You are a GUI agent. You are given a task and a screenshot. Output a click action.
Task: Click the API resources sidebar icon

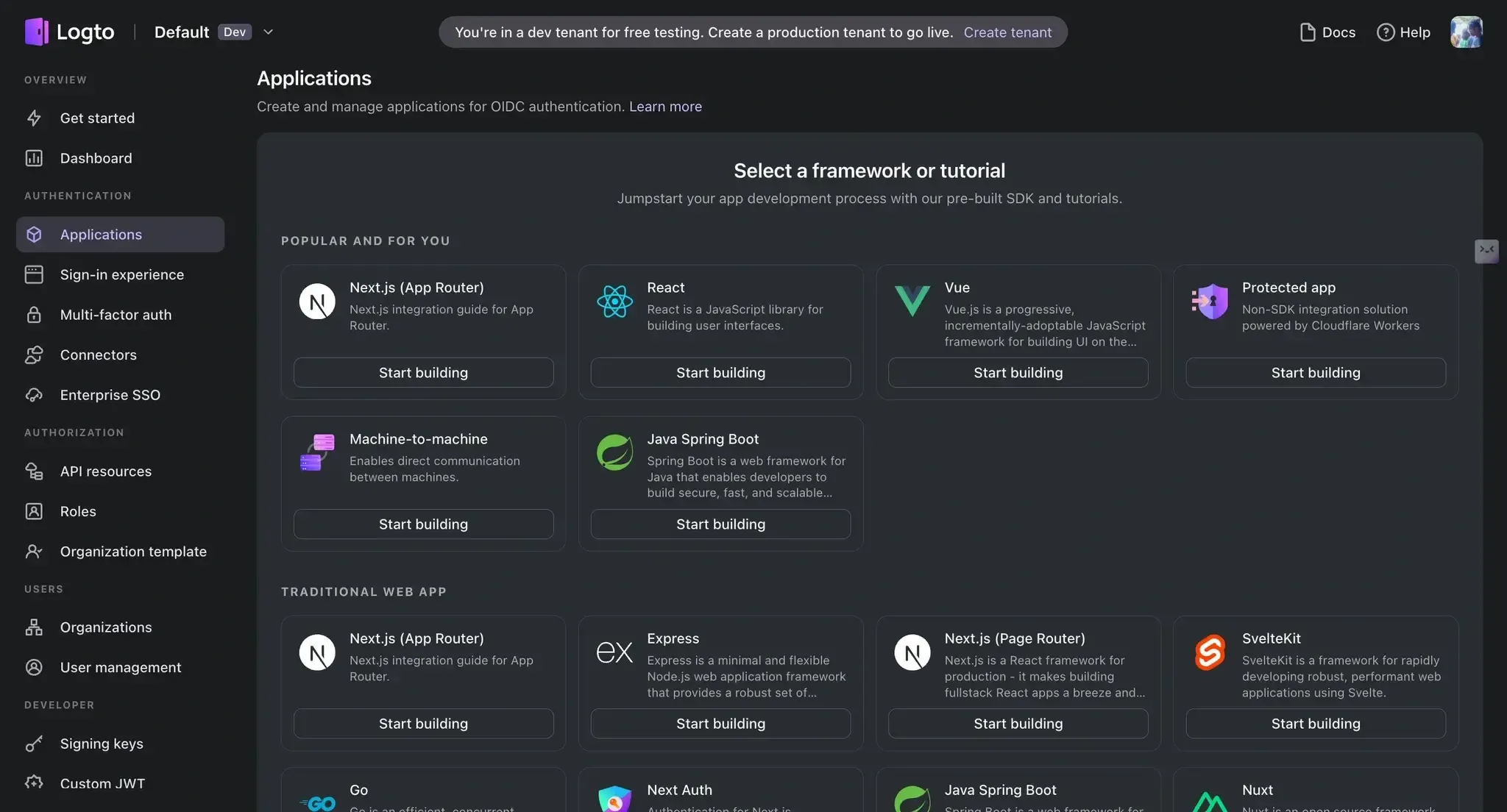coord(34,471)
